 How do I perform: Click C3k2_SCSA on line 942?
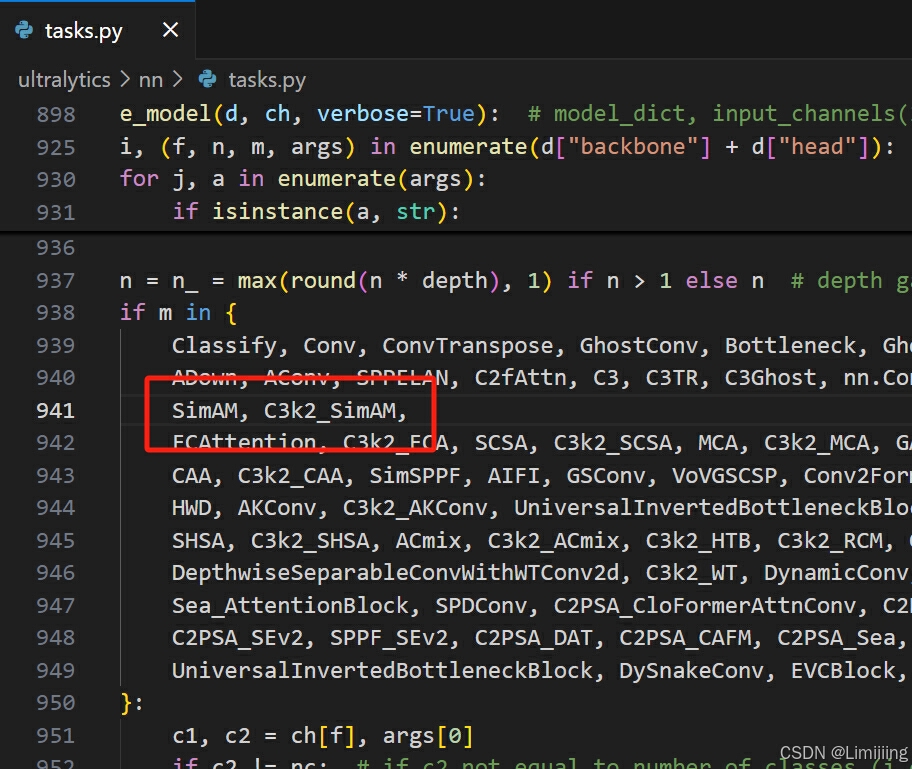(x=612, y=443)
